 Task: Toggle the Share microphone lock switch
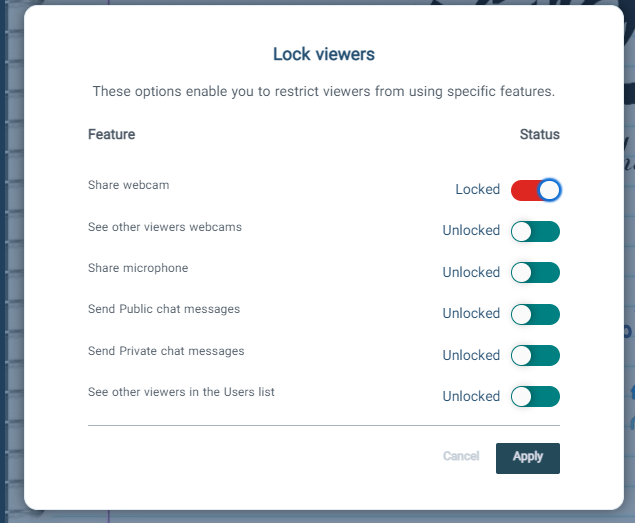(535, 273)
